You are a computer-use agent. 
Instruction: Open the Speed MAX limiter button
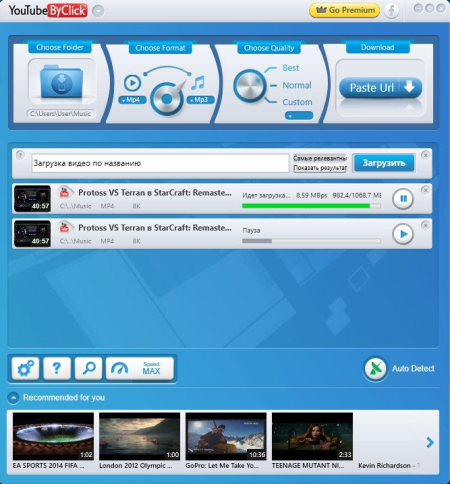[140, 368]
